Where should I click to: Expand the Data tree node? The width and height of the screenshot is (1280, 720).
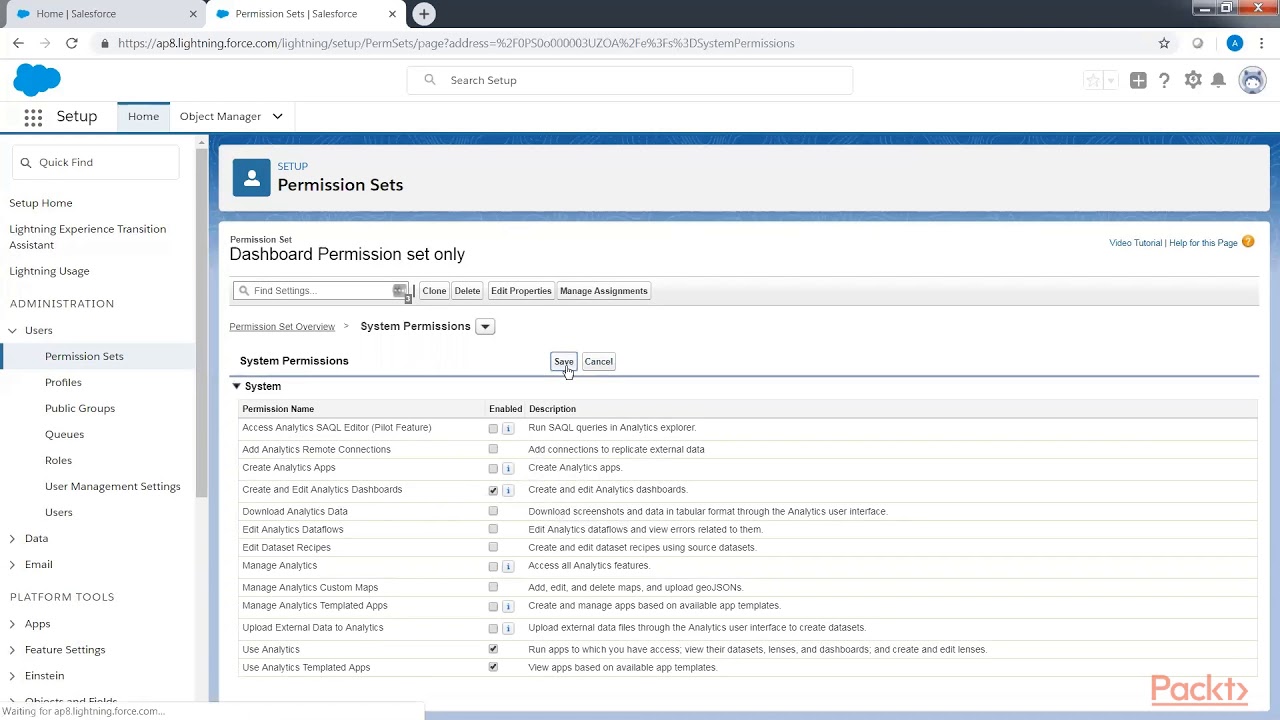(x=13, y=538)
